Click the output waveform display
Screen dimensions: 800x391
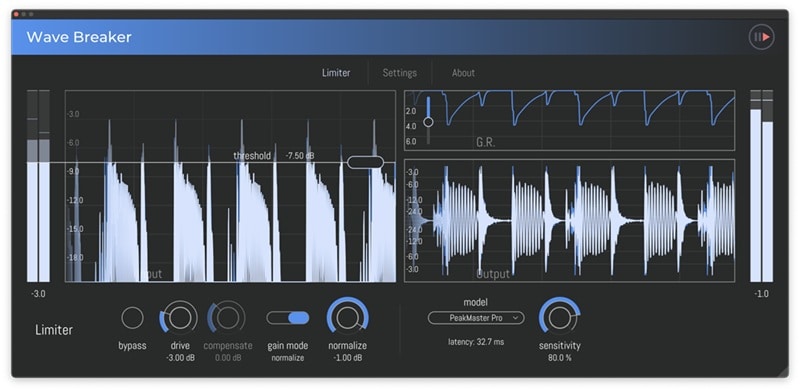[569, 221]
